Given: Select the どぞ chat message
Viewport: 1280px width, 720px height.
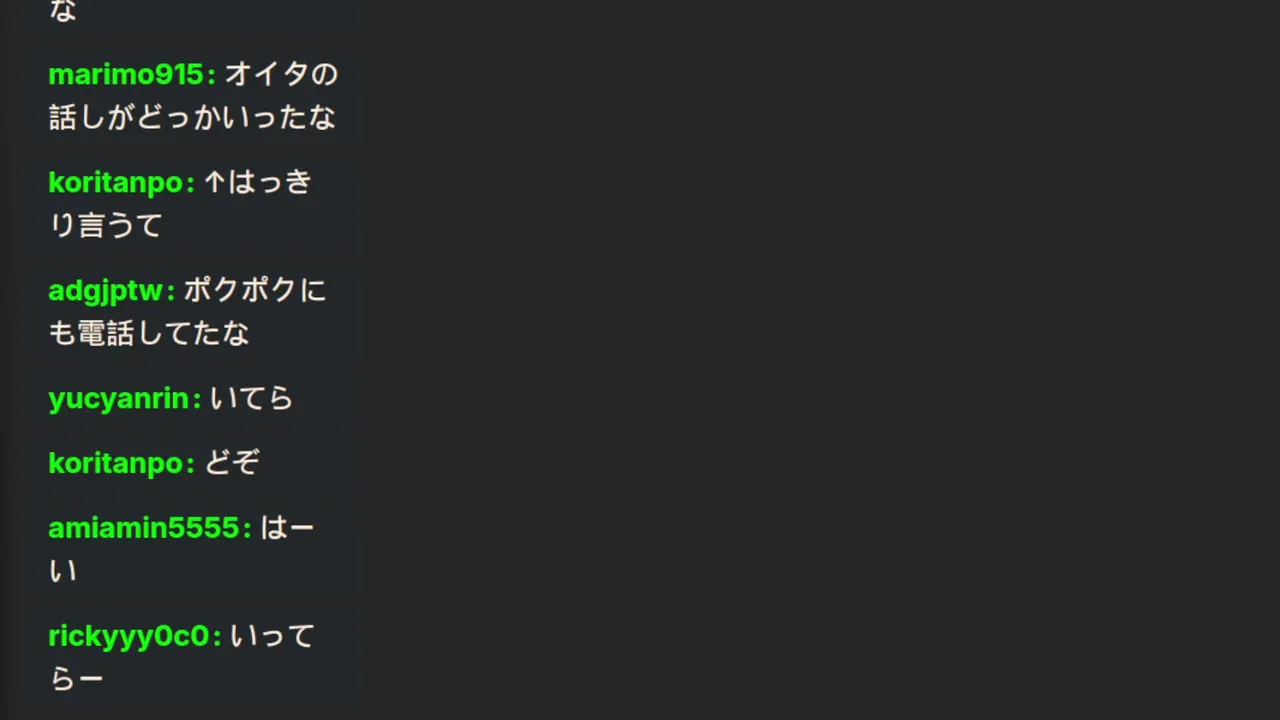Looking at the screenshot, I should point(232,463).
